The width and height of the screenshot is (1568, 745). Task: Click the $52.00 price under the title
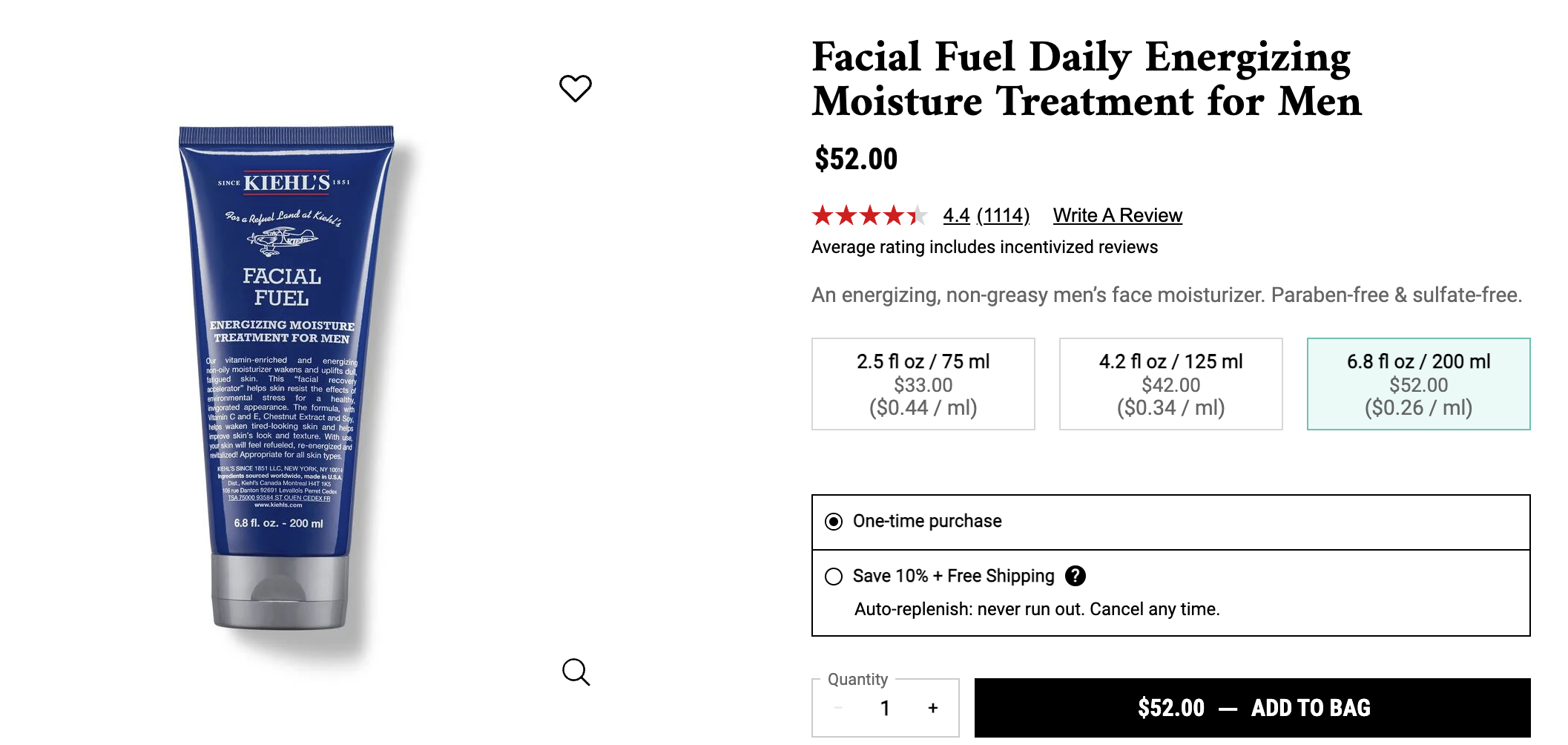(x=856, y=159)
